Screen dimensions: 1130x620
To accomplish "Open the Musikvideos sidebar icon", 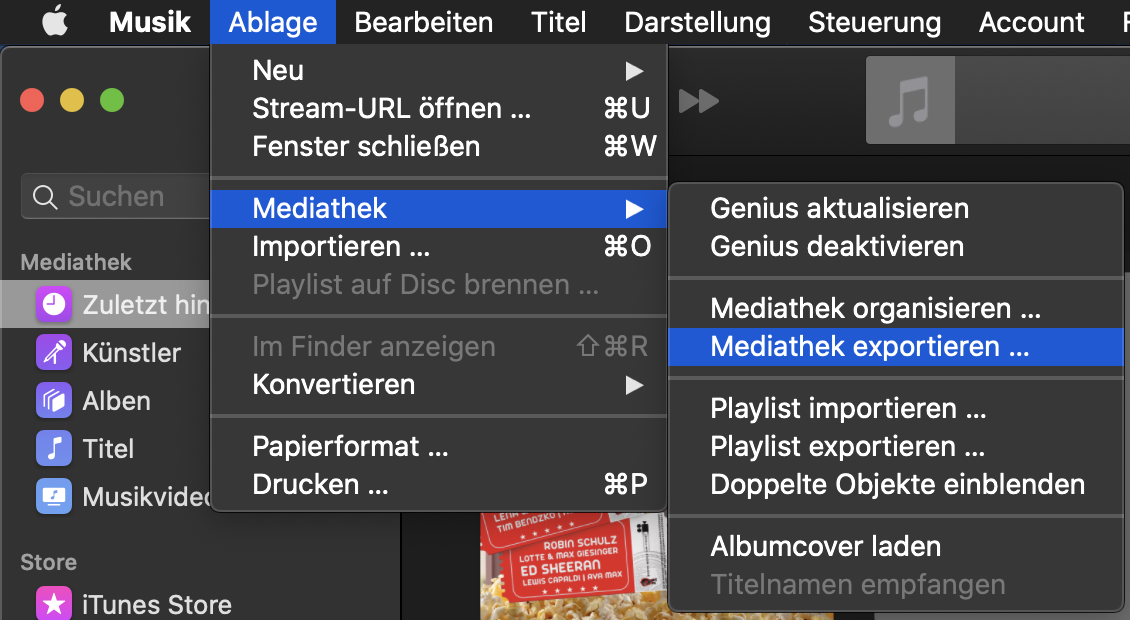I will coord(54,496).
